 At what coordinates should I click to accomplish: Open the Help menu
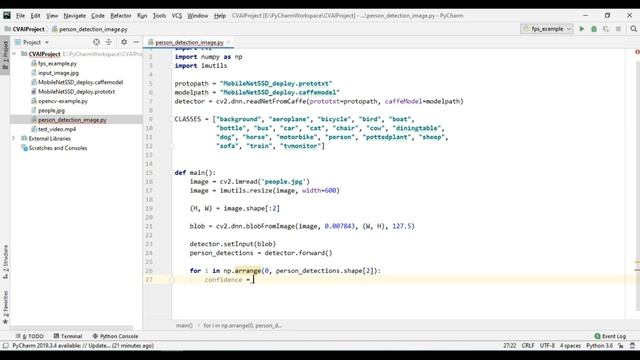[220, 16]
